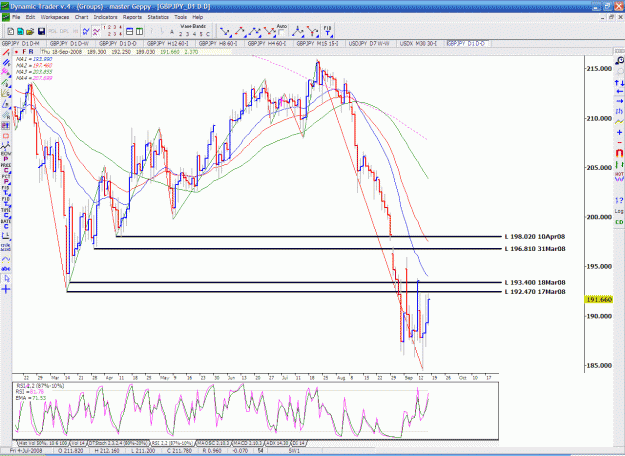625x456 pixels.
Task: Open the ADX indicator tab at bottom
Action: (x=277, y=443)
